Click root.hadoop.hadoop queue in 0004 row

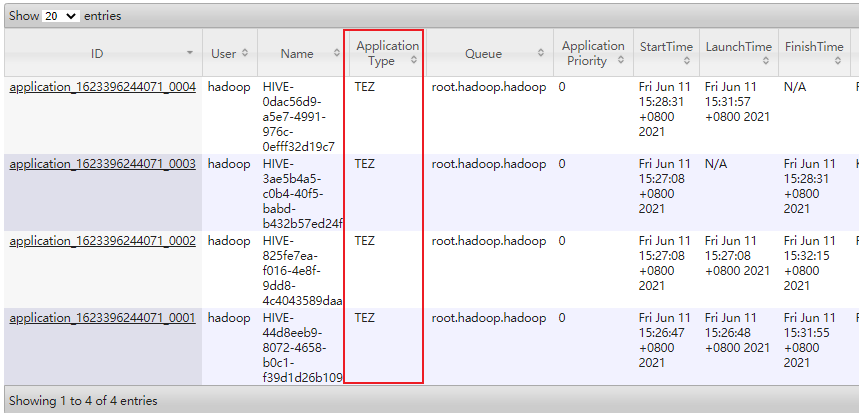[489, 87]
